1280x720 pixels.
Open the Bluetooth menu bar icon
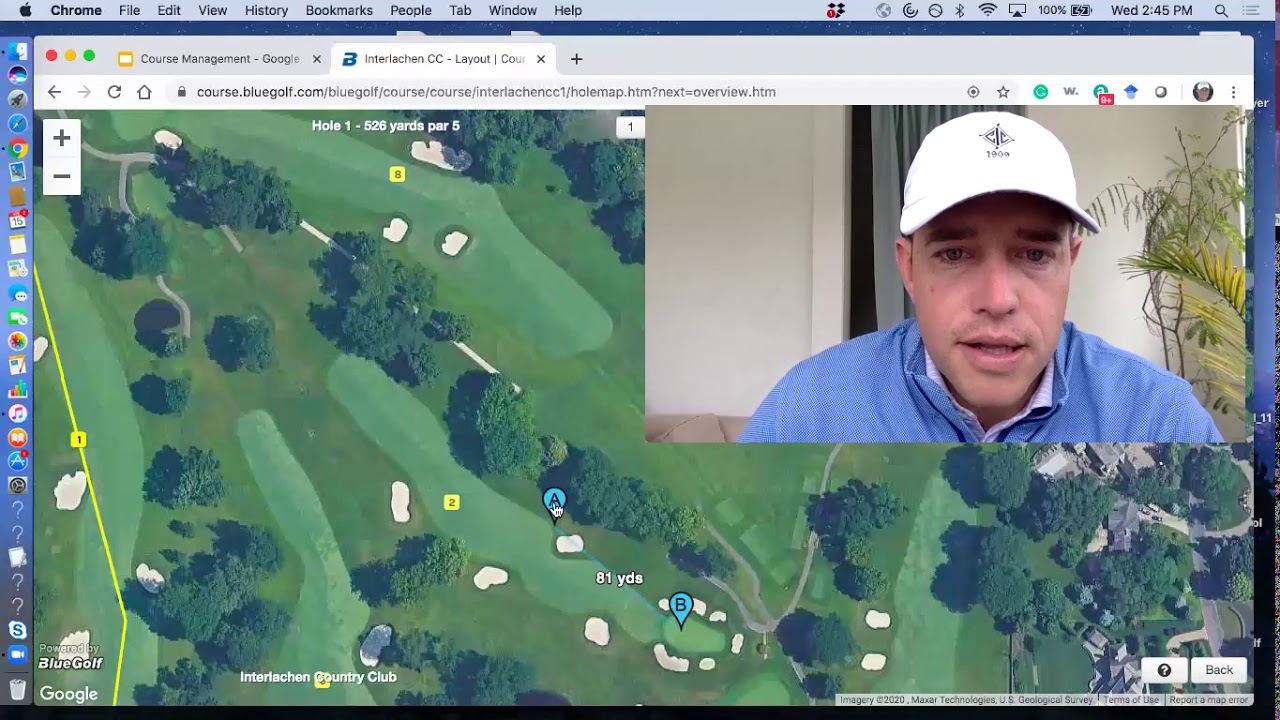(960, 10)
